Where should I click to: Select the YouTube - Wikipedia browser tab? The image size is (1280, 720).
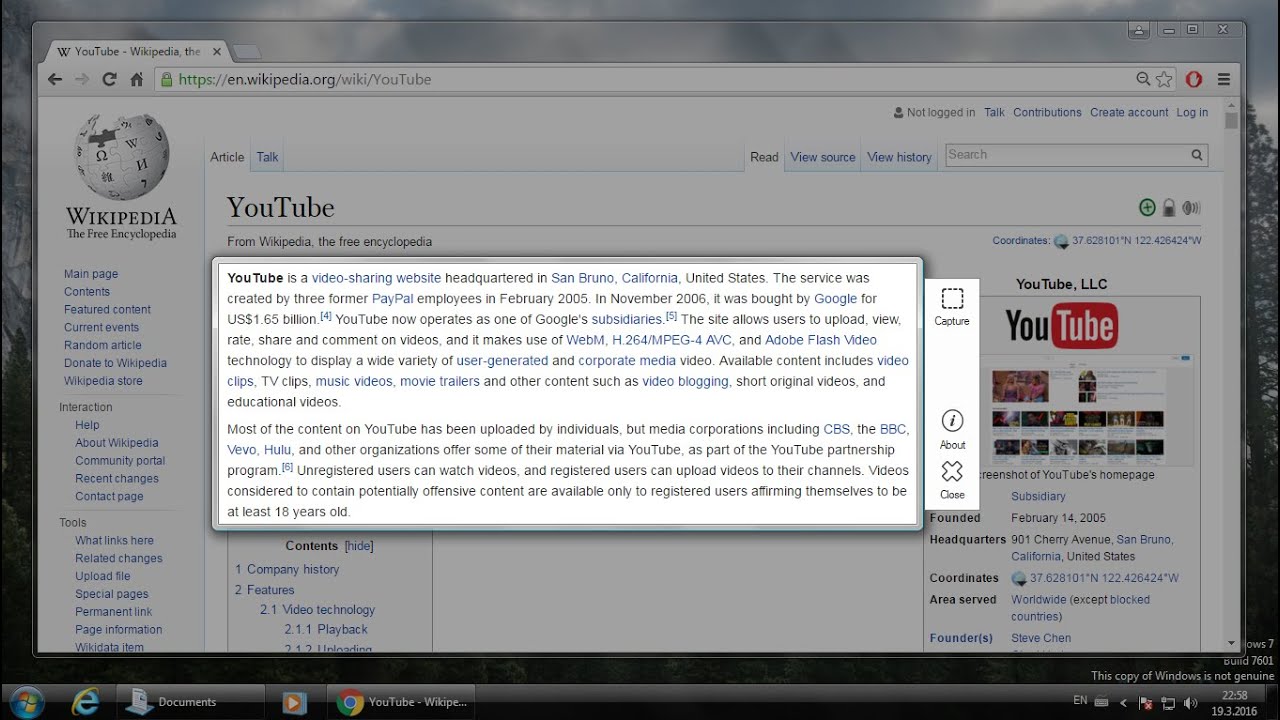pyautogui.click(x=137, y=51)
